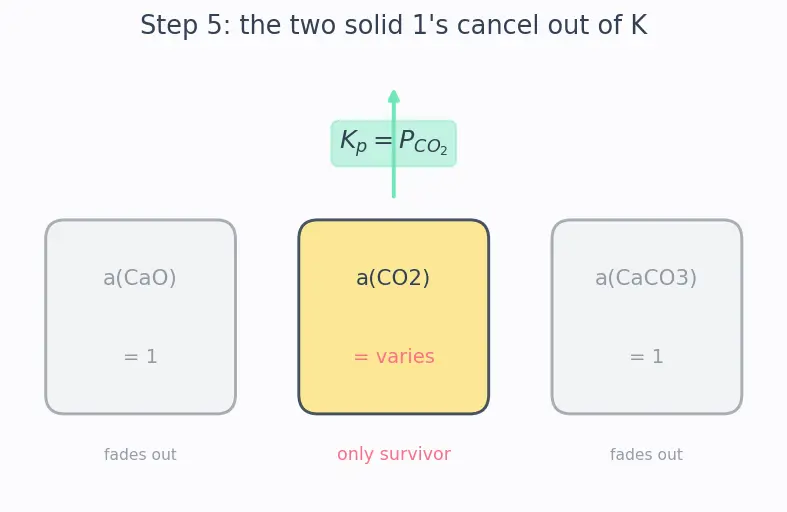Click the a(CO2) label text

[x=393, y=278]
